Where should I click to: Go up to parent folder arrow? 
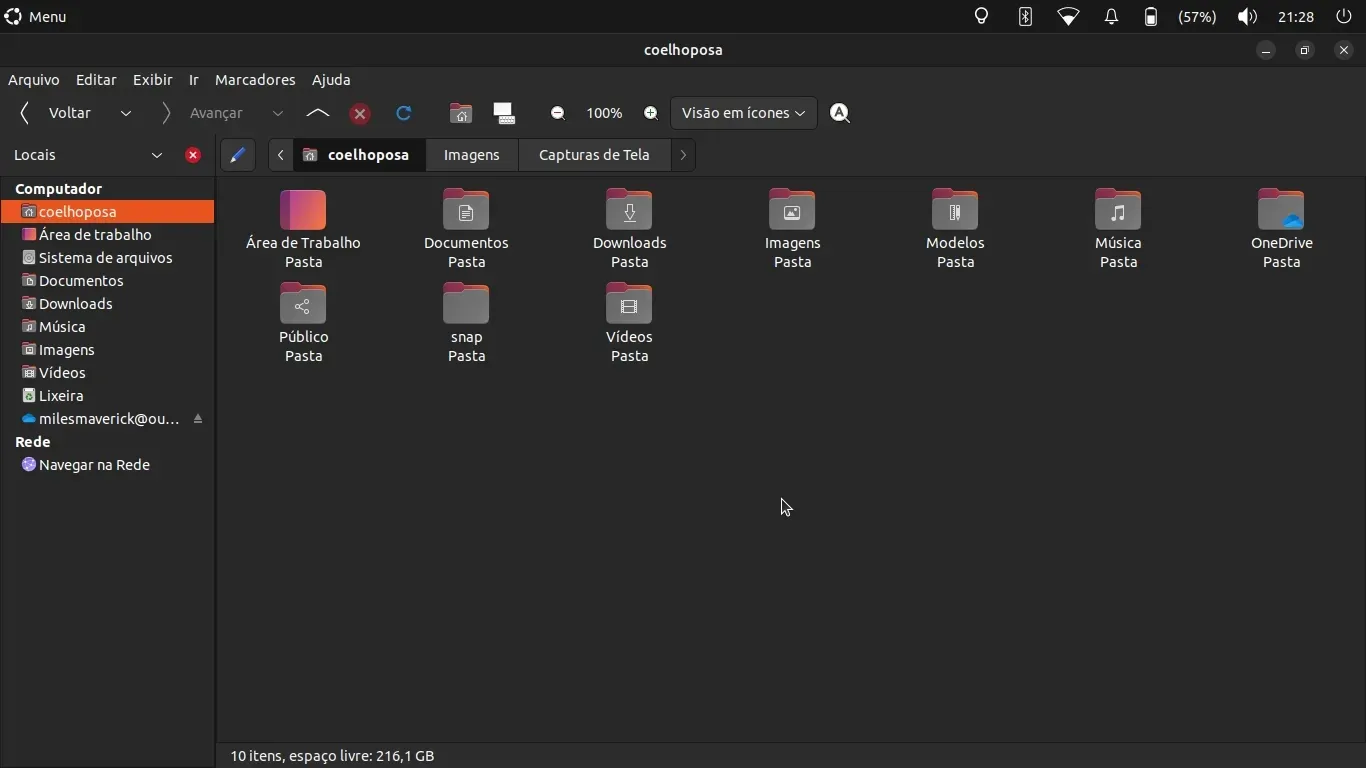318,113
